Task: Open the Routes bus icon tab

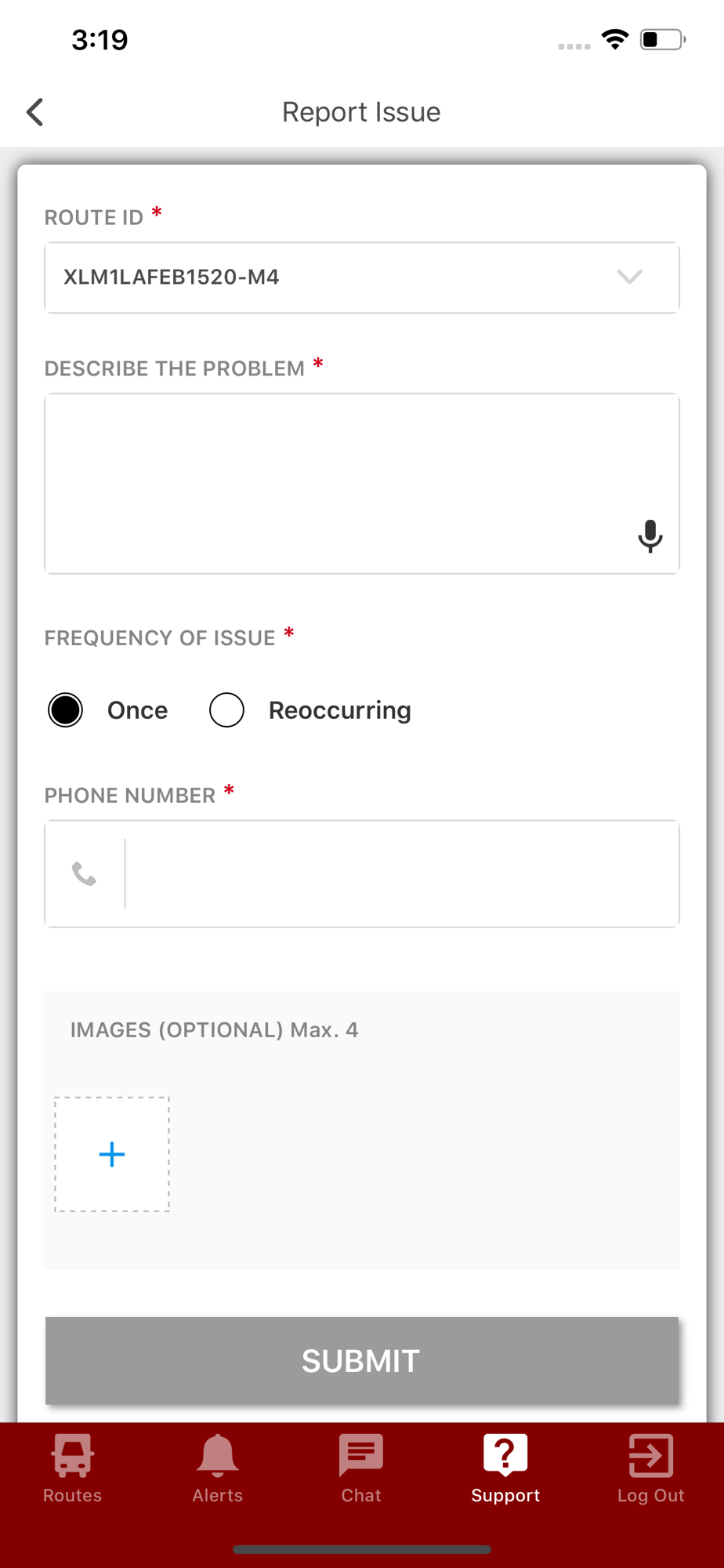Action: [x=72, y=1455]
